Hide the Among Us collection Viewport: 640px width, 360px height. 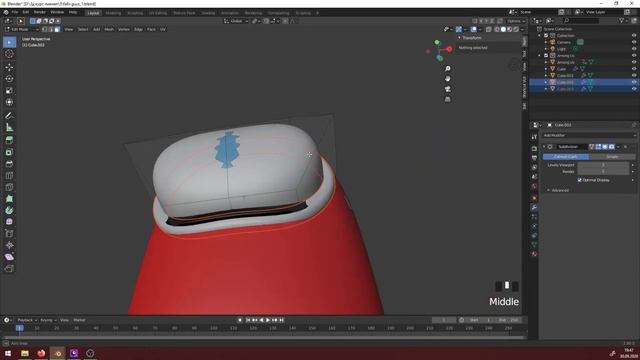click(x=634, y=56)
